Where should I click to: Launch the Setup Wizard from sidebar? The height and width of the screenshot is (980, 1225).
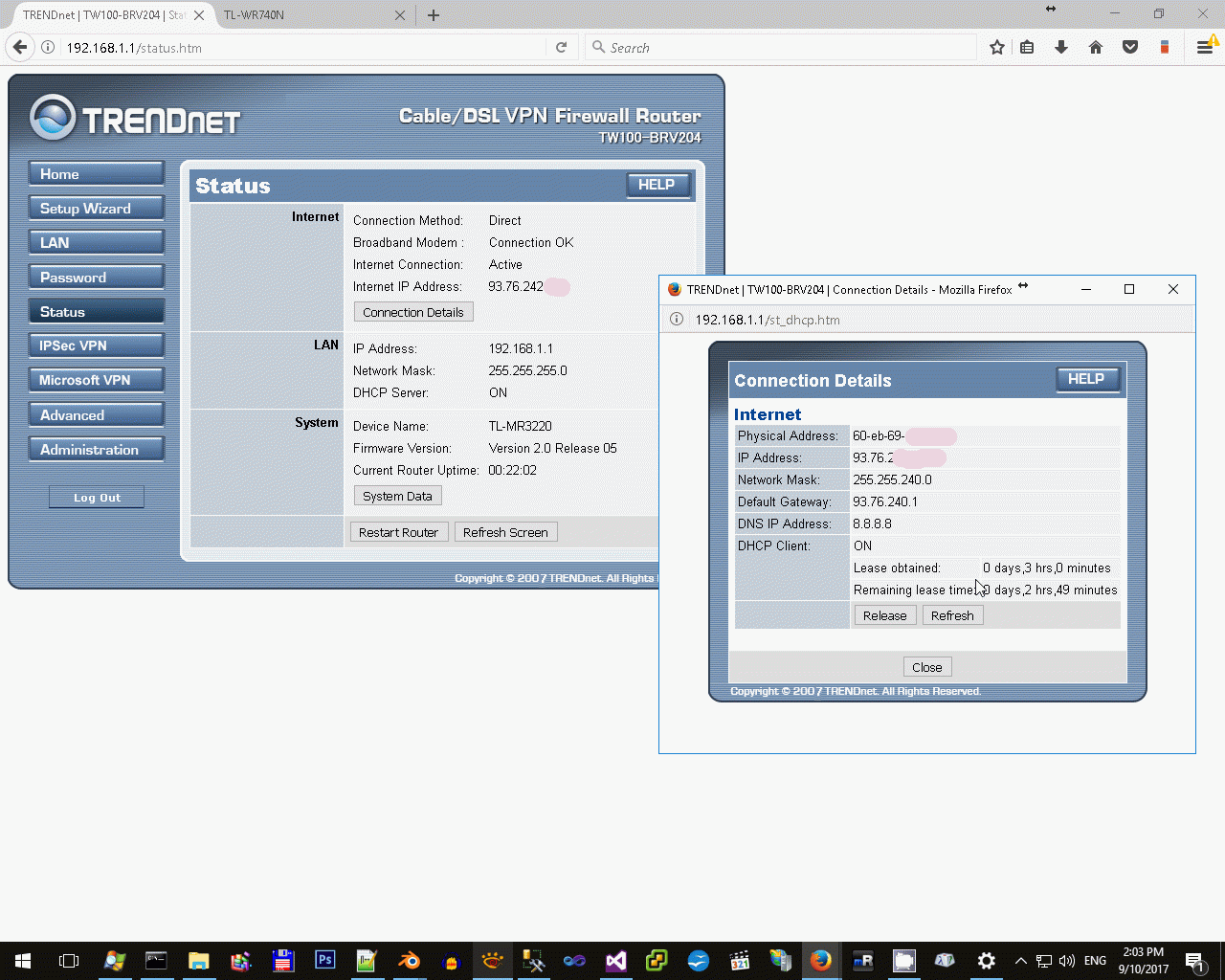97,209
